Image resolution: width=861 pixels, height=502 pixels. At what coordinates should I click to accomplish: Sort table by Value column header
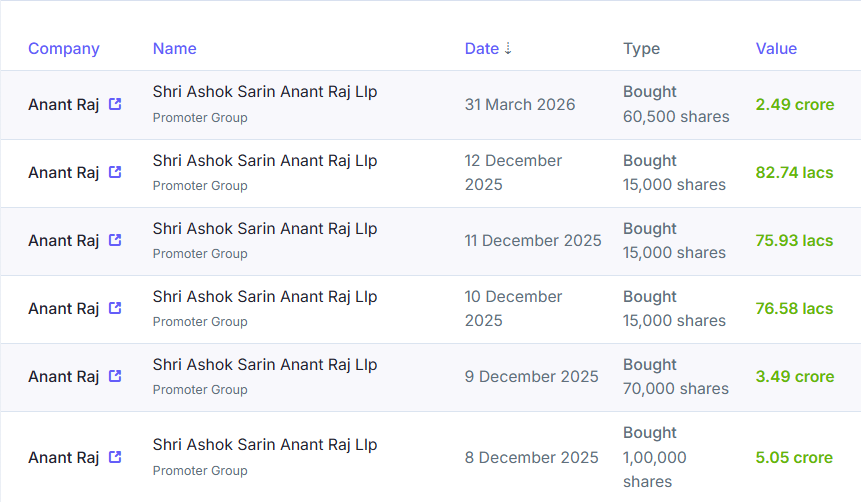click(x=776, y=48)
